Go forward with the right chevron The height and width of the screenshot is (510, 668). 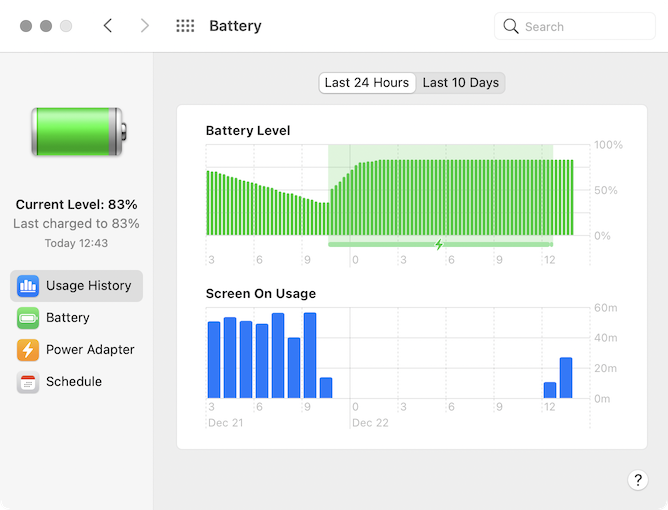point(145,26)
